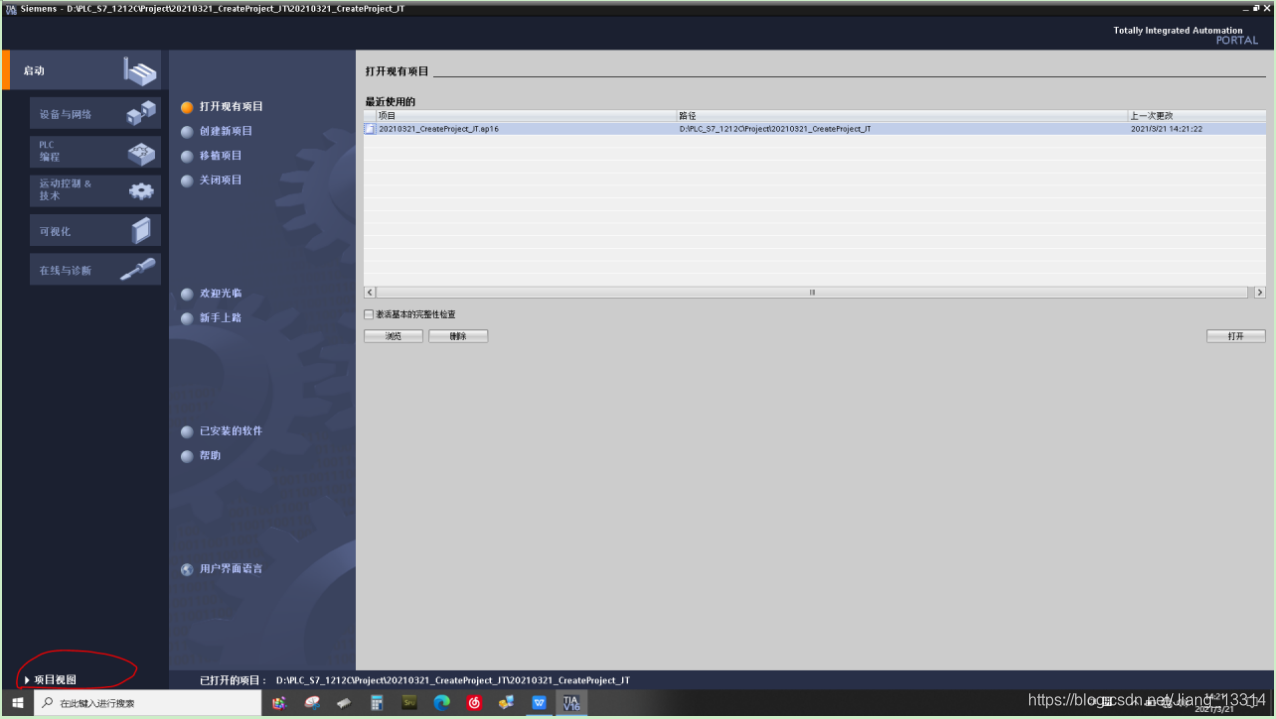The width and height of the screenshot is (1276, 719).
Task: Open the 设备与网络 portal
Action: 95,114
